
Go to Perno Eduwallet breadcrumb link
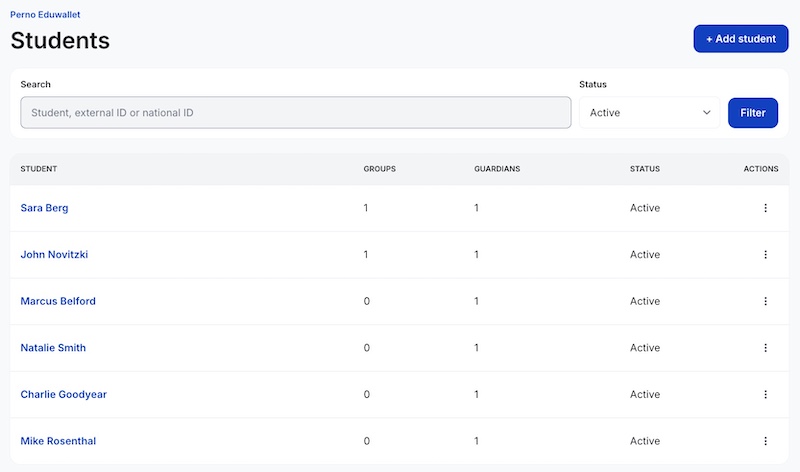[45, 14]
